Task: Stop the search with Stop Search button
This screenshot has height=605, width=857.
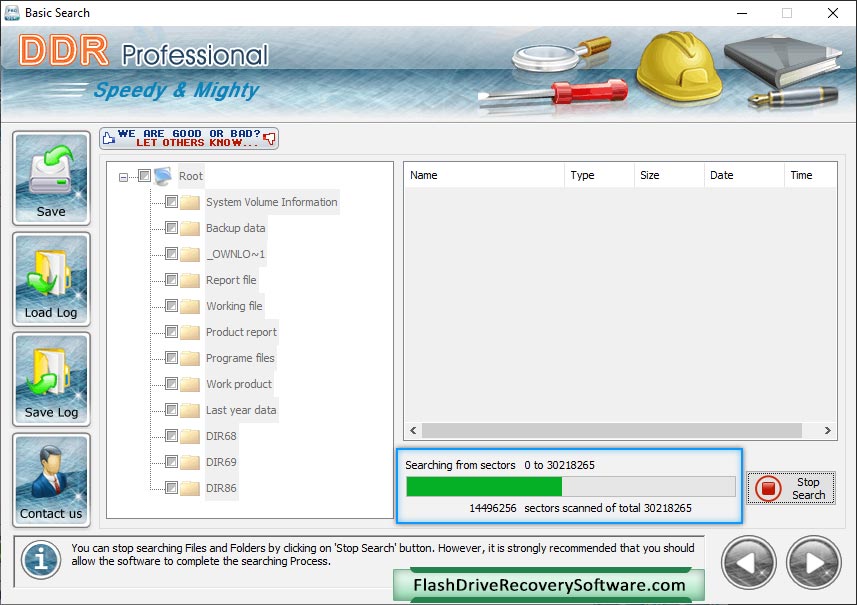Action: [x=791, y=488]
